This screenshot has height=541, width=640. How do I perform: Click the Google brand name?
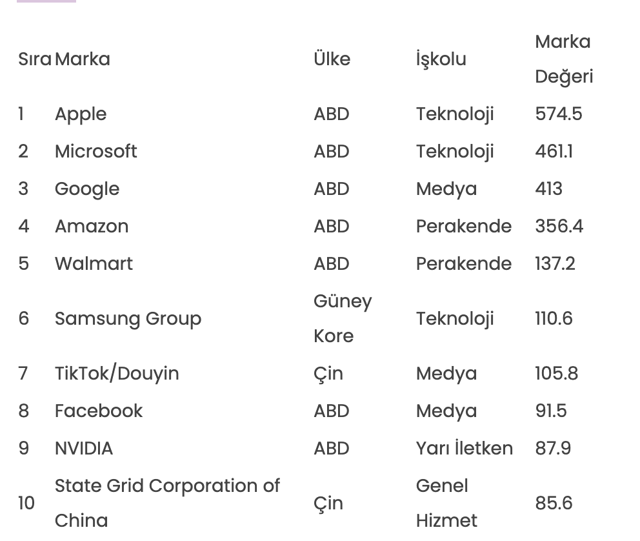point(87,189)
